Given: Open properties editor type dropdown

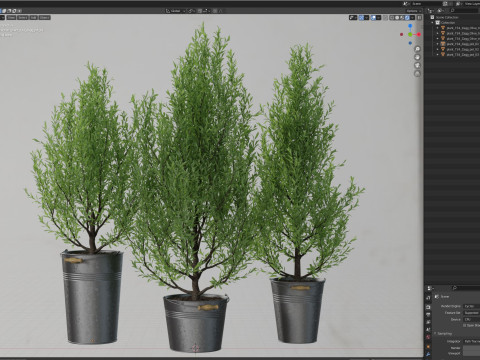Looking at the screenshot, I should pos(430,288).
